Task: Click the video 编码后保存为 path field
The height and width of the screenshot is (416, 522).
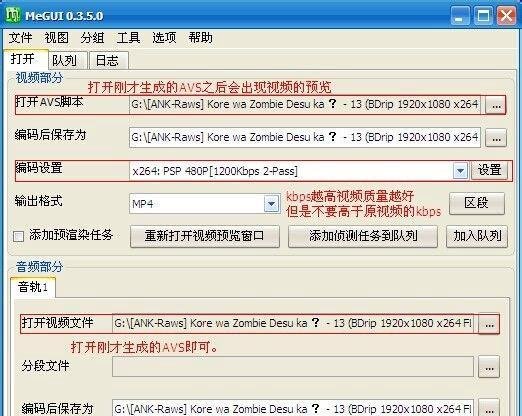Action: (x=305, y=137)
